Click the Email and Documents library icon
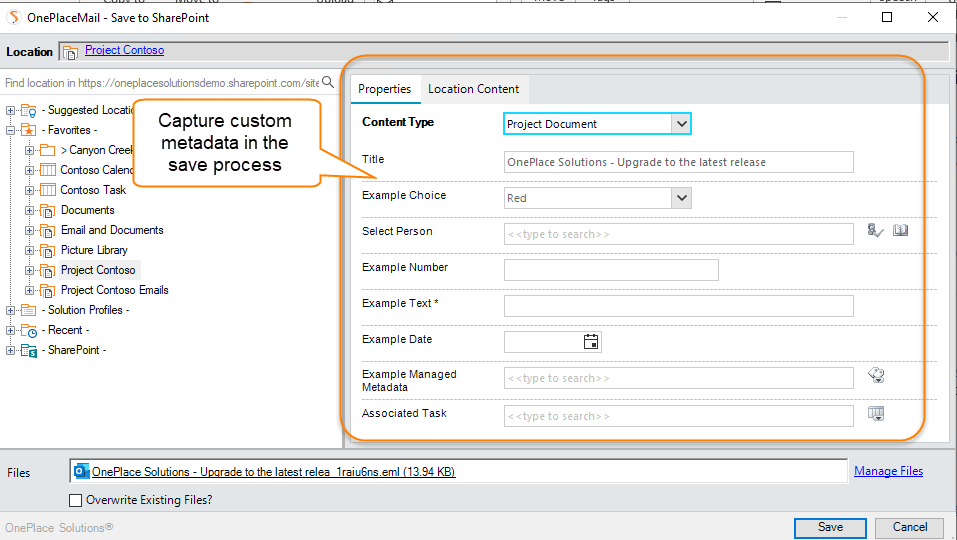 pos(48,231)
